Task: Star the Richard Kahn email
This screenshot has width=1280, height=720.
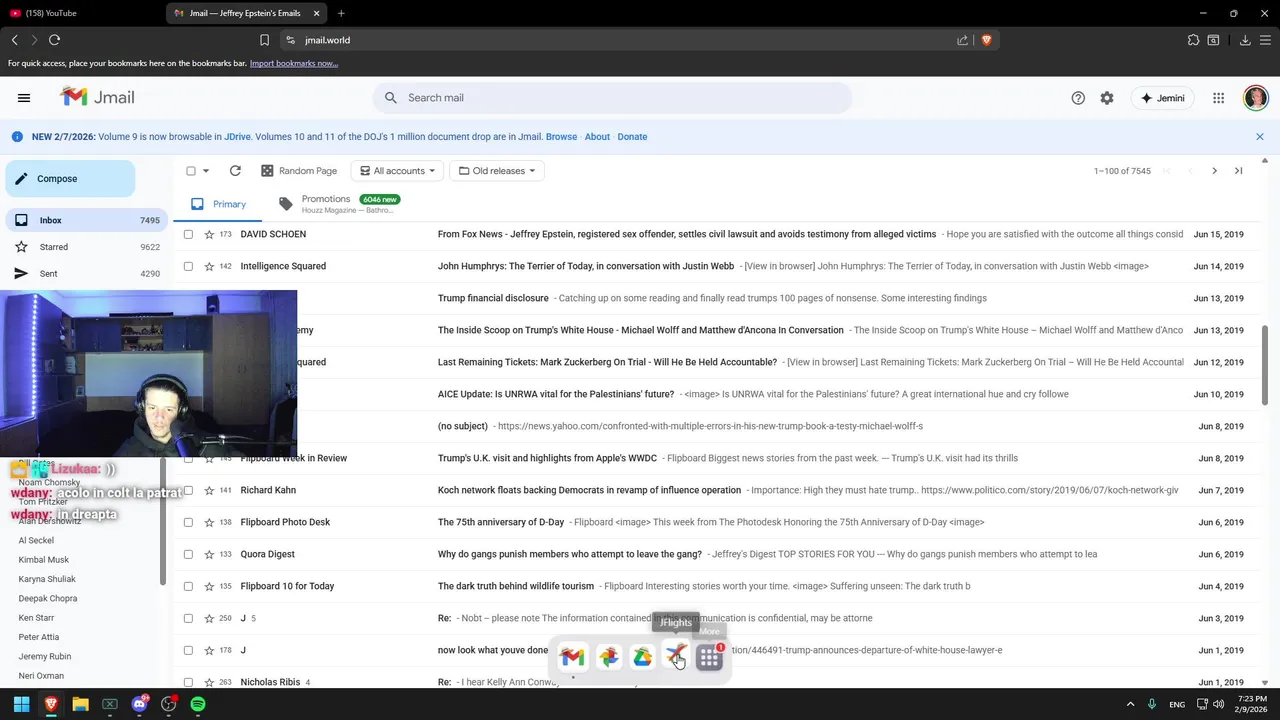Action: click(x=209, y=490)
